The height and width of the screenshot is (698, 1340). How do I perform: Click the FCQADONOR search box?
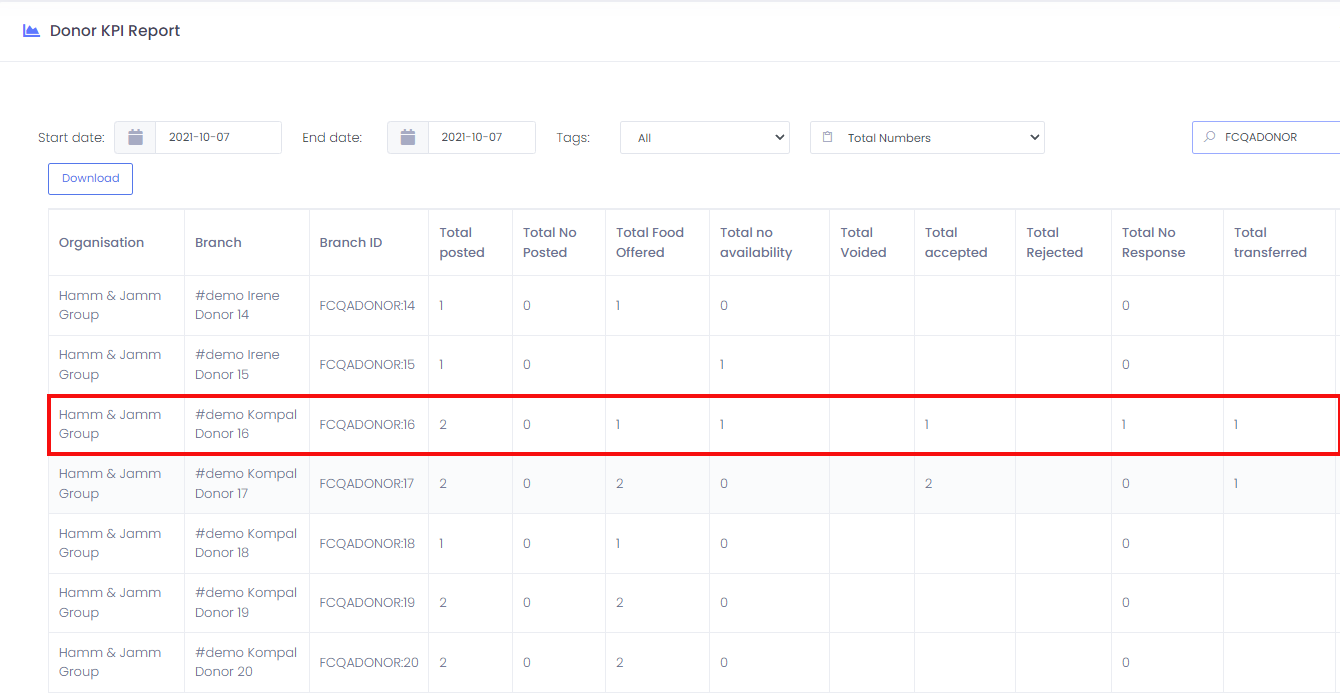(x=1275, y=137)
